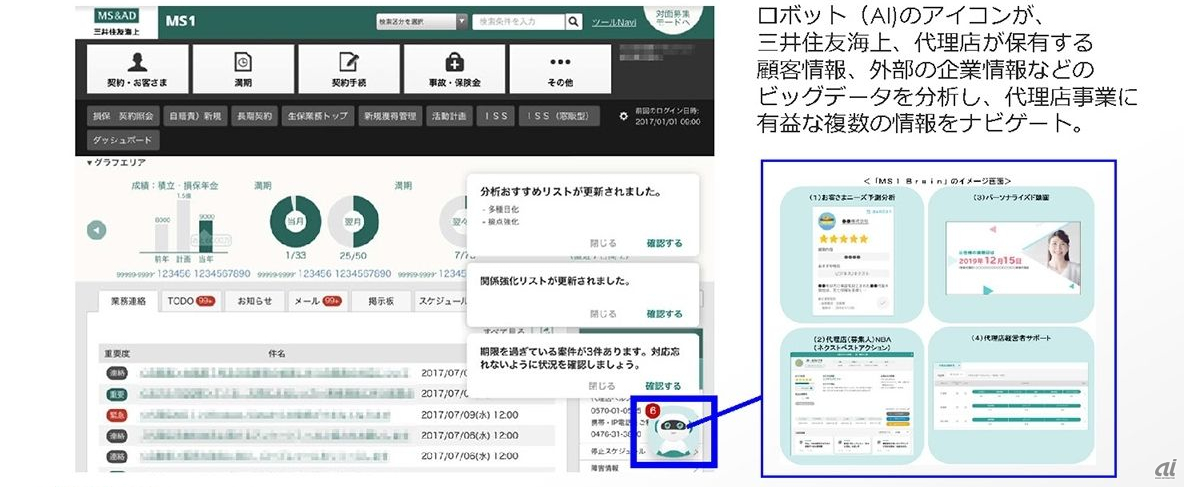Click the ダッシュボード shortcut button

pos(123,140)
